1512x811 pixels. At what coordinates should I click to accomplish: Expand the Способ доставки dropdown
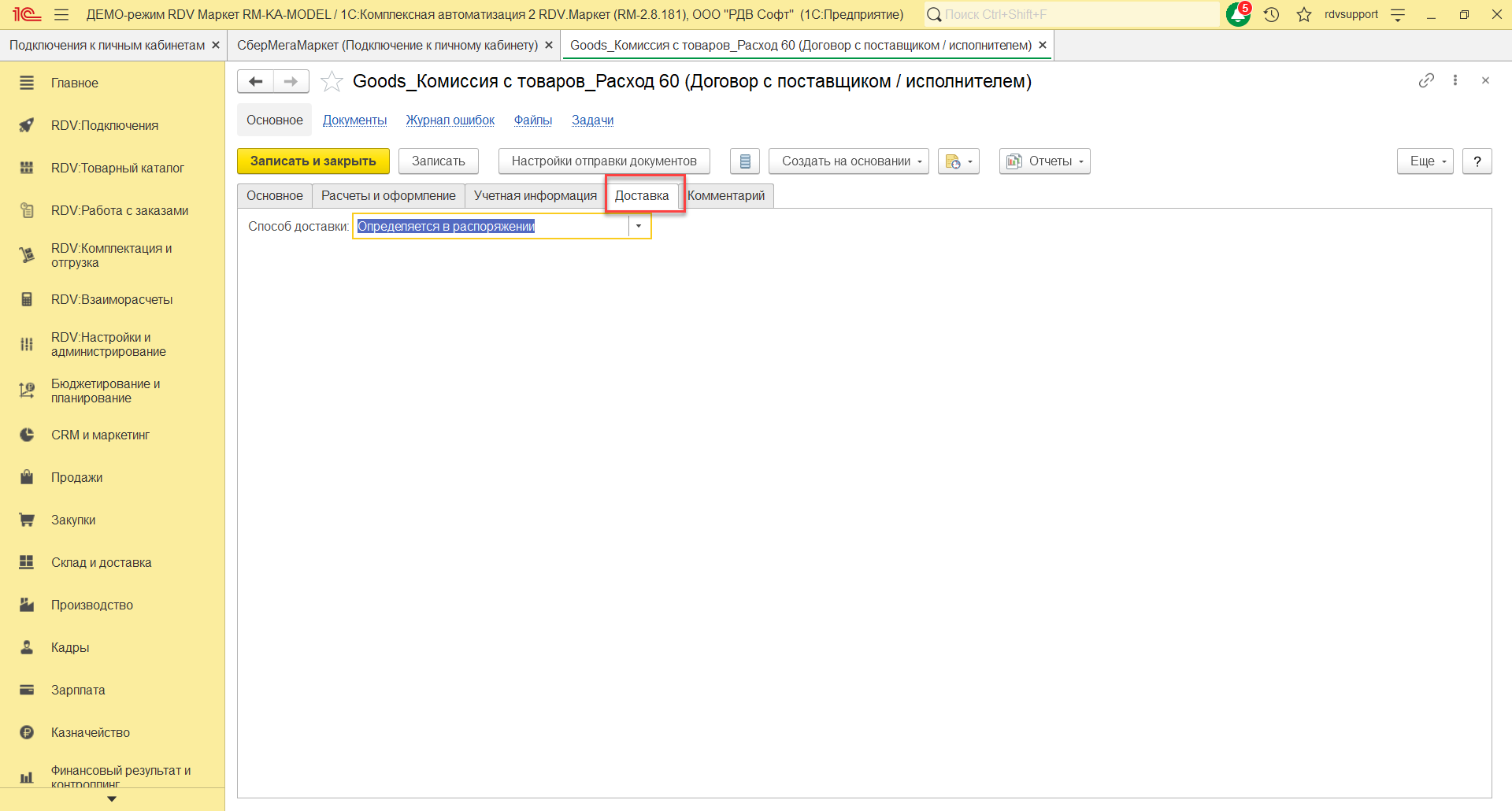click(639, 227)
